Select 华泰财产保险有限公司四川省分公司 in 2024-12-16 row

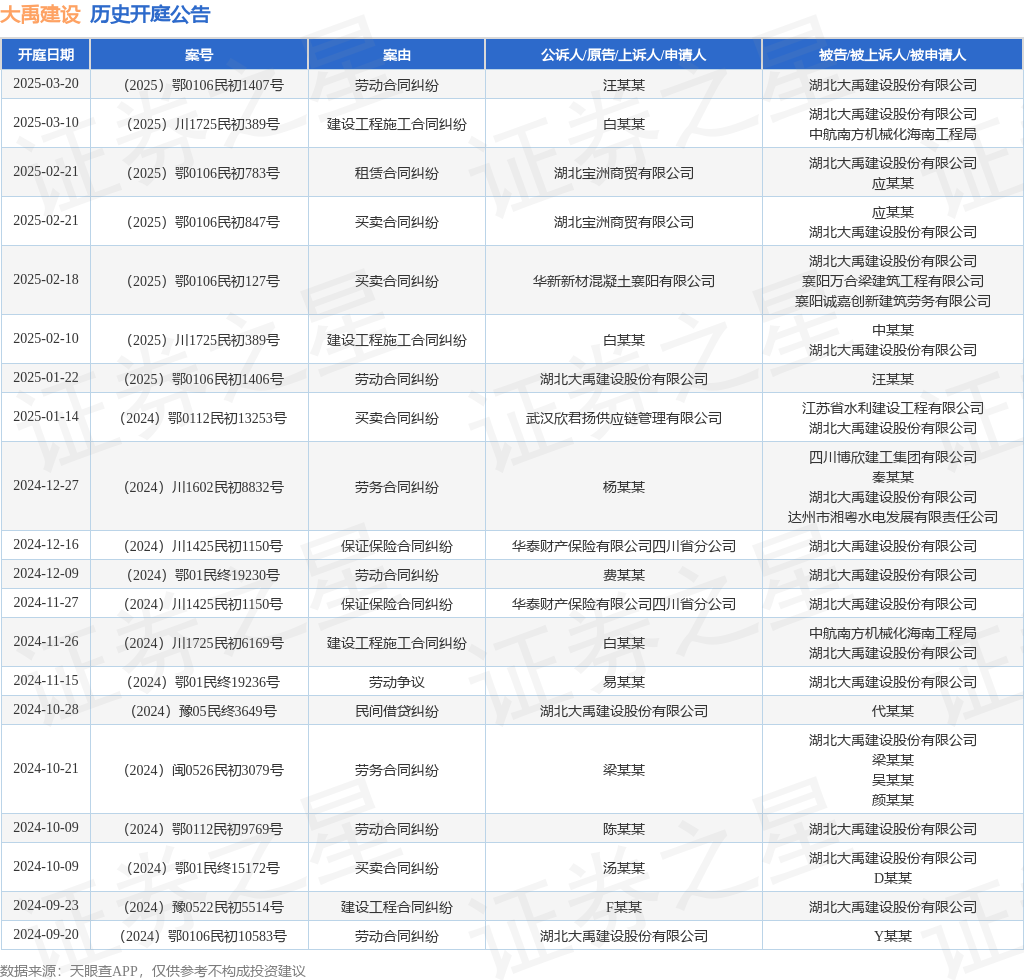point(624,546)
